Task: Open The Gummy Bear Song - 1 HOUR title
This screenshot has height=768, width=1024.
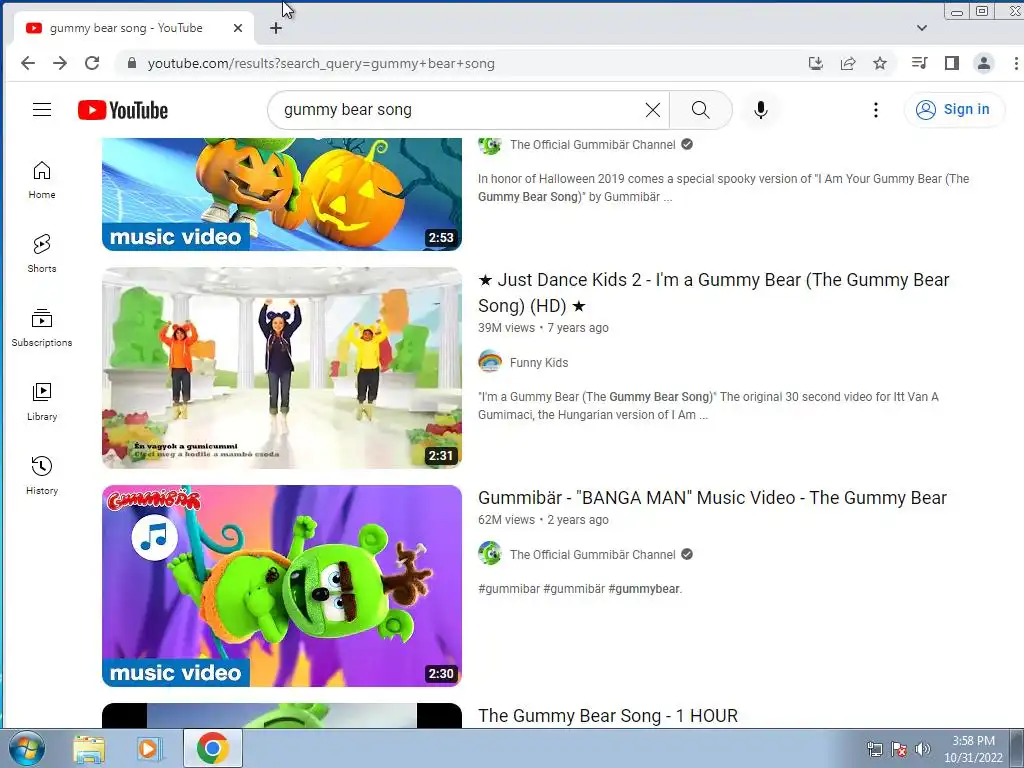Action: [607, 716]
